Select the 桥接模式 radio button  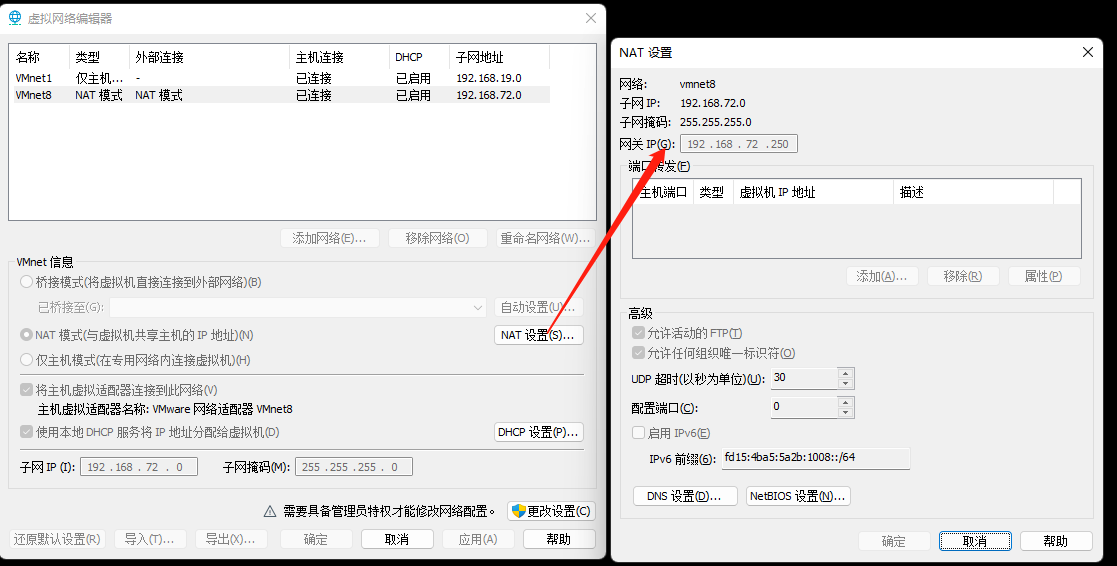27,282
